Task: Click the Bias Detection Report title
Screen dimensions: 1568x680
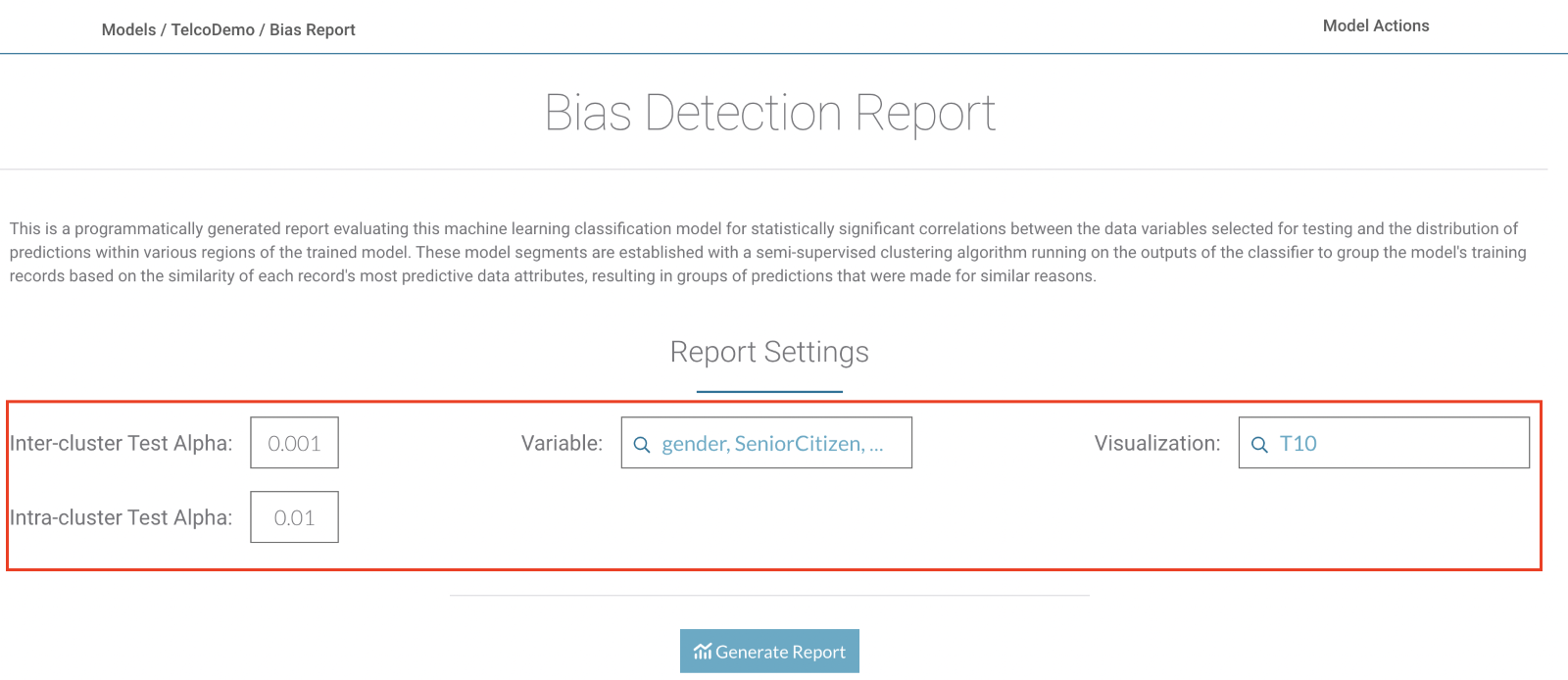Action: click(x=769, y=113)
